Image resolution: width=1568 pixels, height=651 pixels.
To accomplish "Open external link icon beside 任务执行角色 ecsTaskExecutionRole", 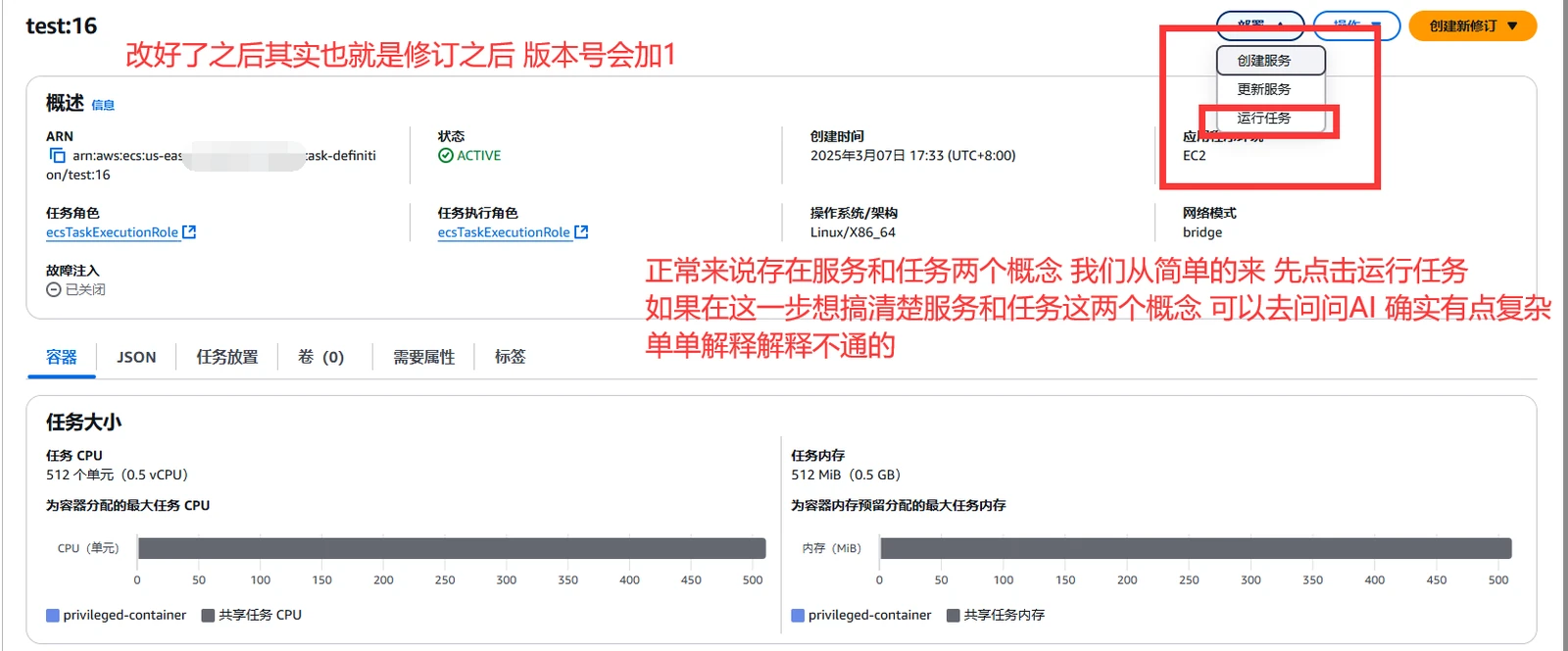I will click(x=581, y=232).
